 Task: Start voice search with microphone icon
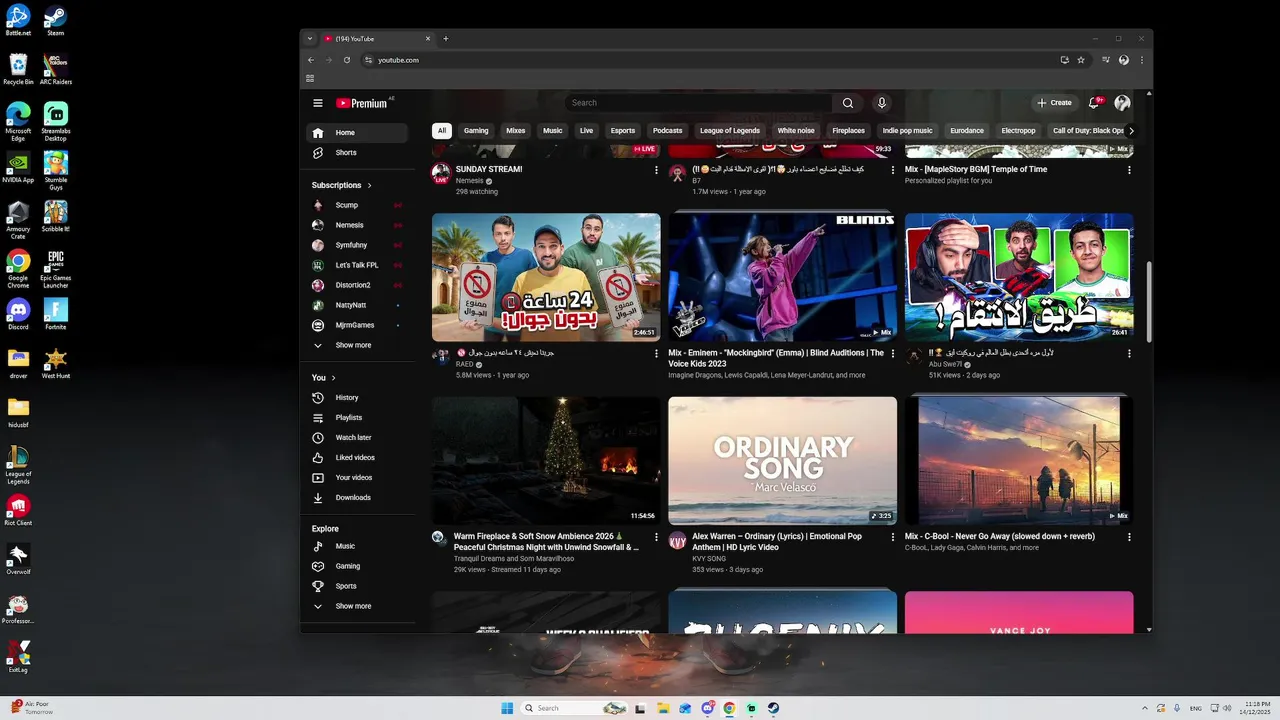pos(882,103)
